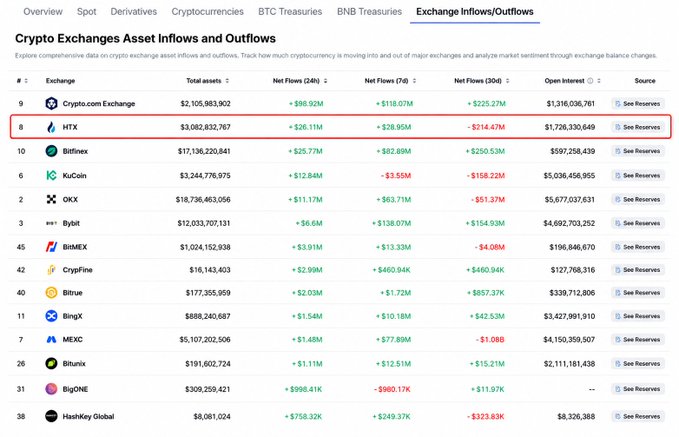Open the Crypto.com Exchange name link
The height and width of the screenshot is (437, 679).
coord(99,104)
